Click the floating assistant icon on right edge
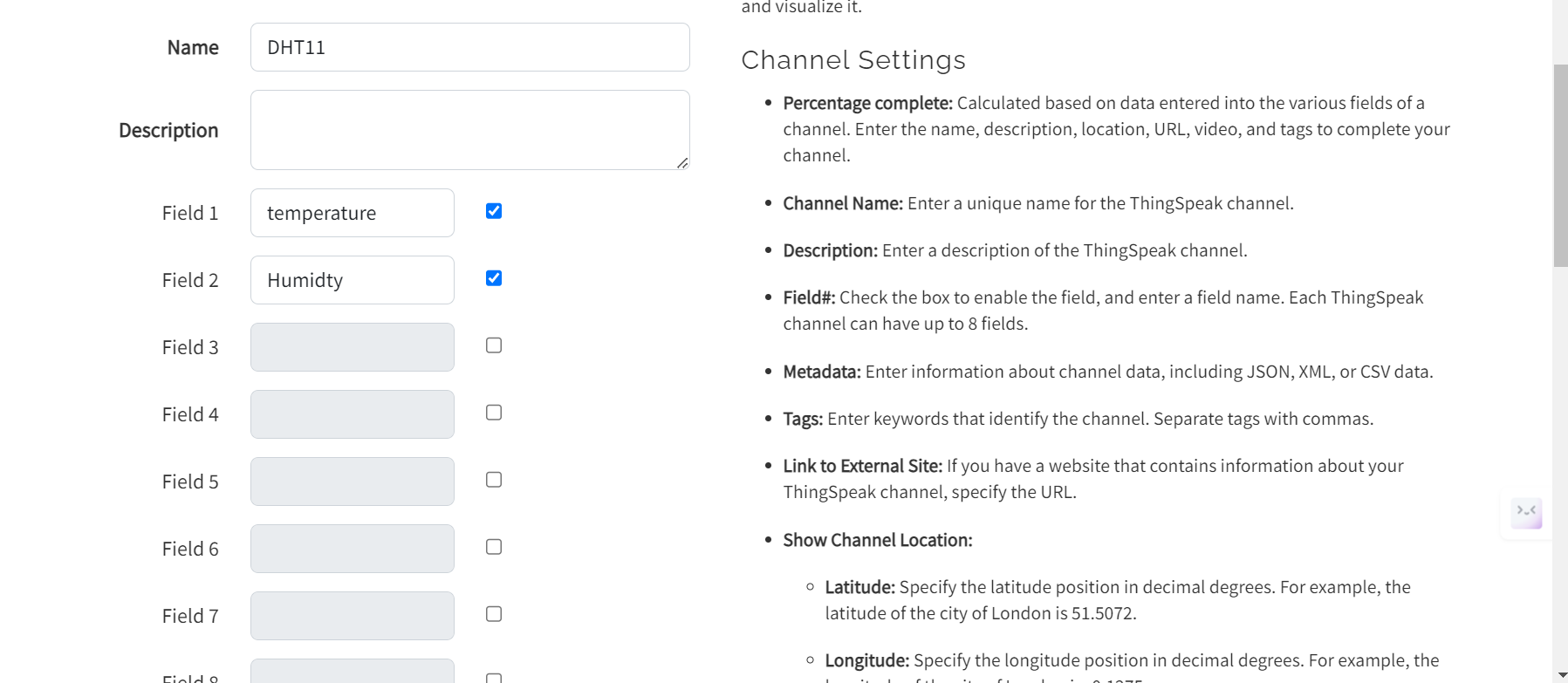Viewport: 1568px width, 683px height. pos(1527,513)
